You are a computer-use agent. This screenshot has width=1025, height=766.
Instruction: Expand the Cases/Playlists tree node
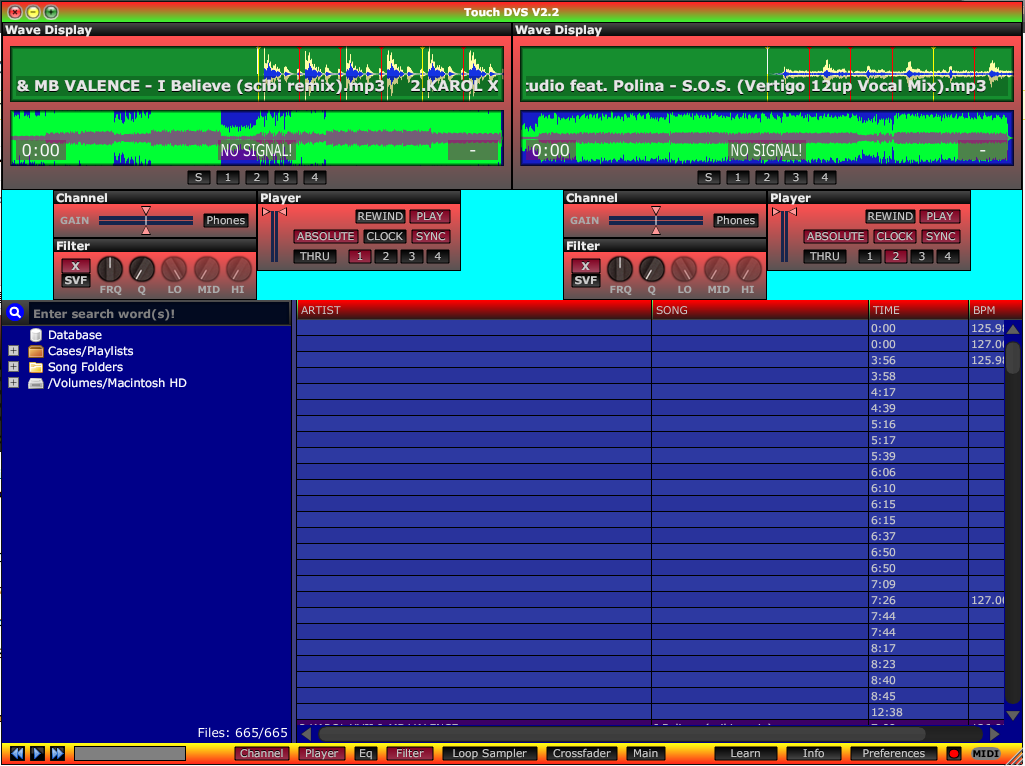coord(13,351)
